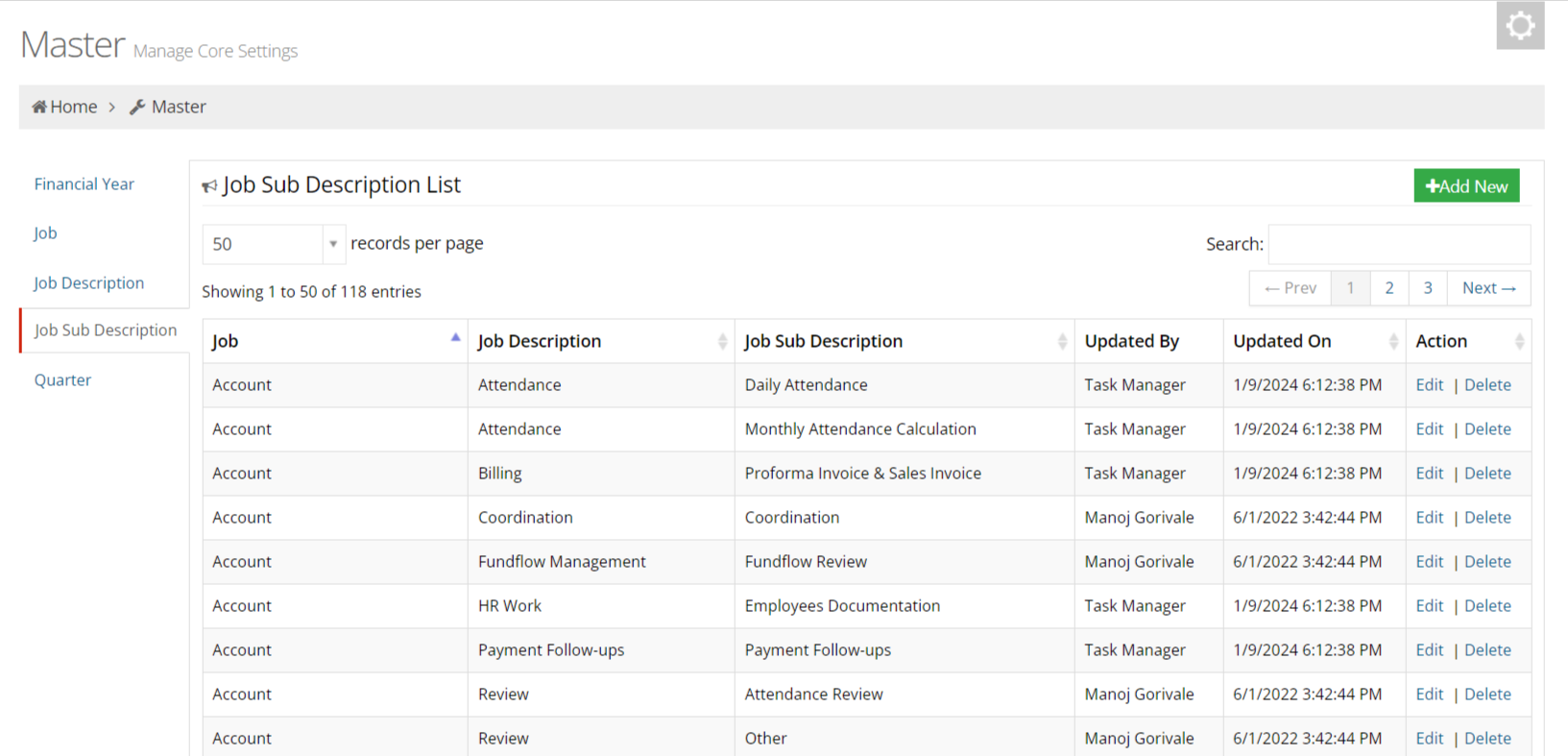Go to Home breadcrumb link

74,107
